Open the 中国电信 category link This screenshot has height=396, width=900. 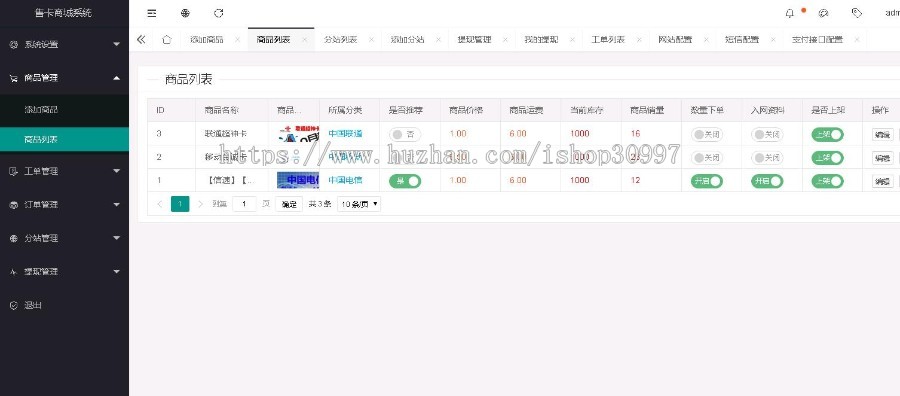(x=346, y=180)
